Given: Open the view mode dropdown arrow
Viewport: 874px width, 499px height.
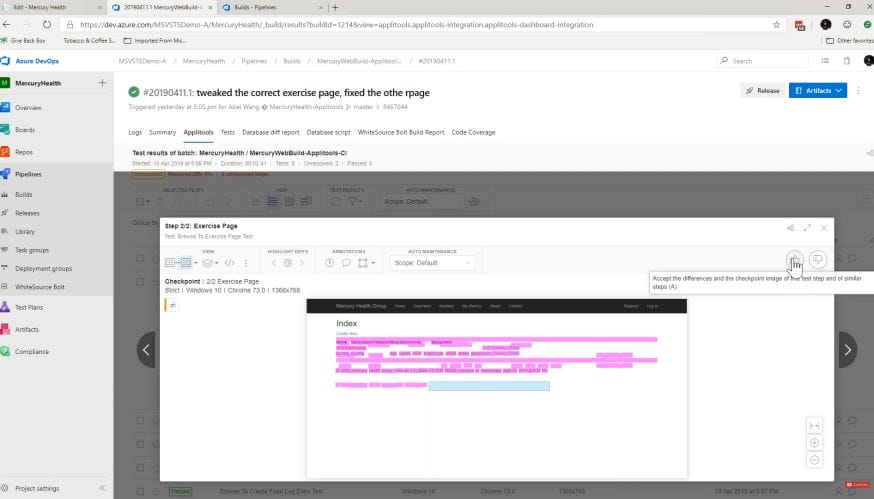Looking at the screenshot, I should coord(196,263).
